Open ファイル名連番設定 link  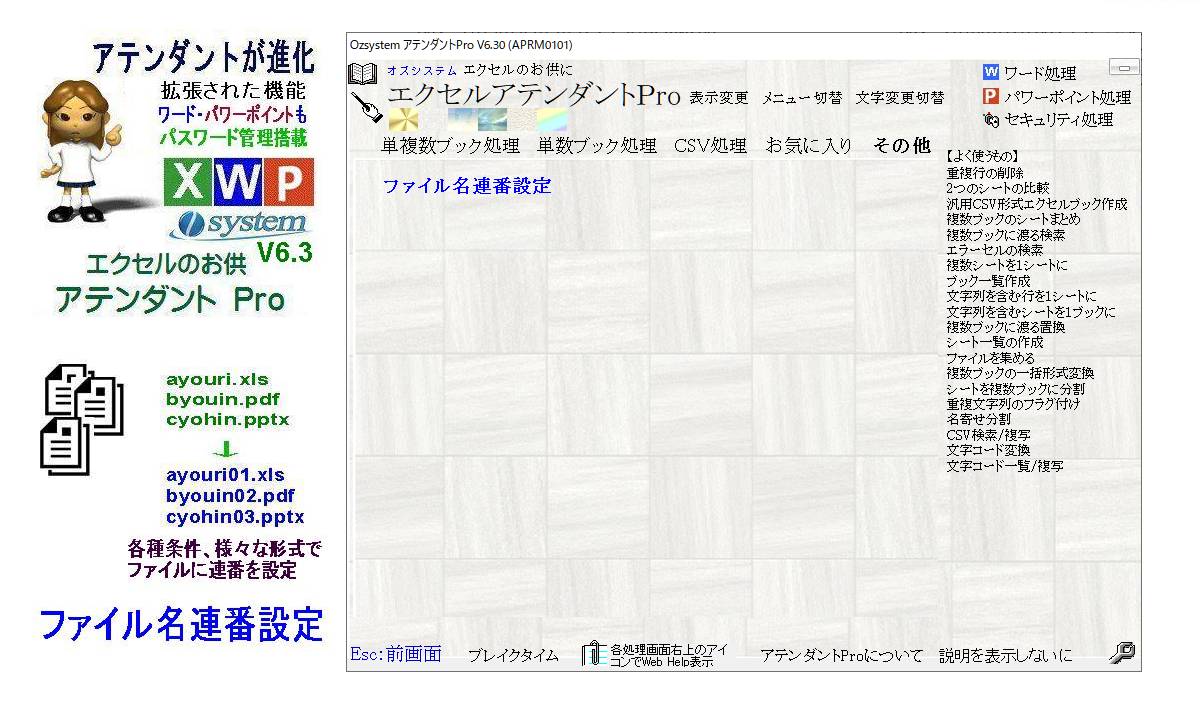click(467, 186)
